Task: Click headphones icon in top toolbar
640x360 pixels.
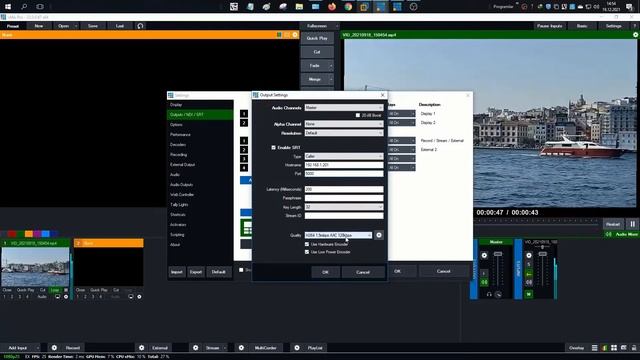Action: coord(140,26)
